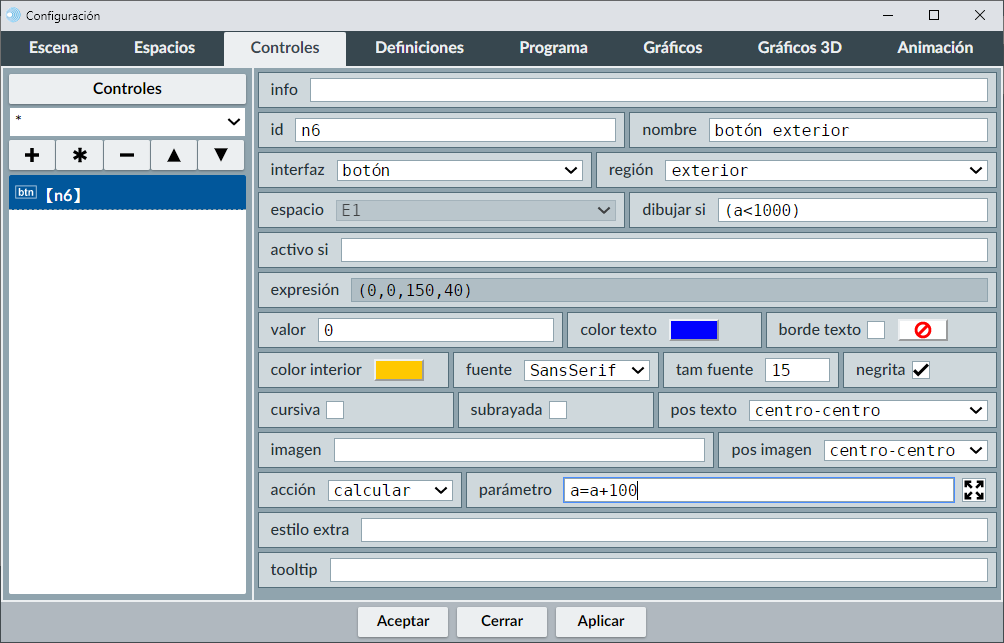The image size is (1004, 643).
Task: Open the blue color texto swatch
Action: 694,330
